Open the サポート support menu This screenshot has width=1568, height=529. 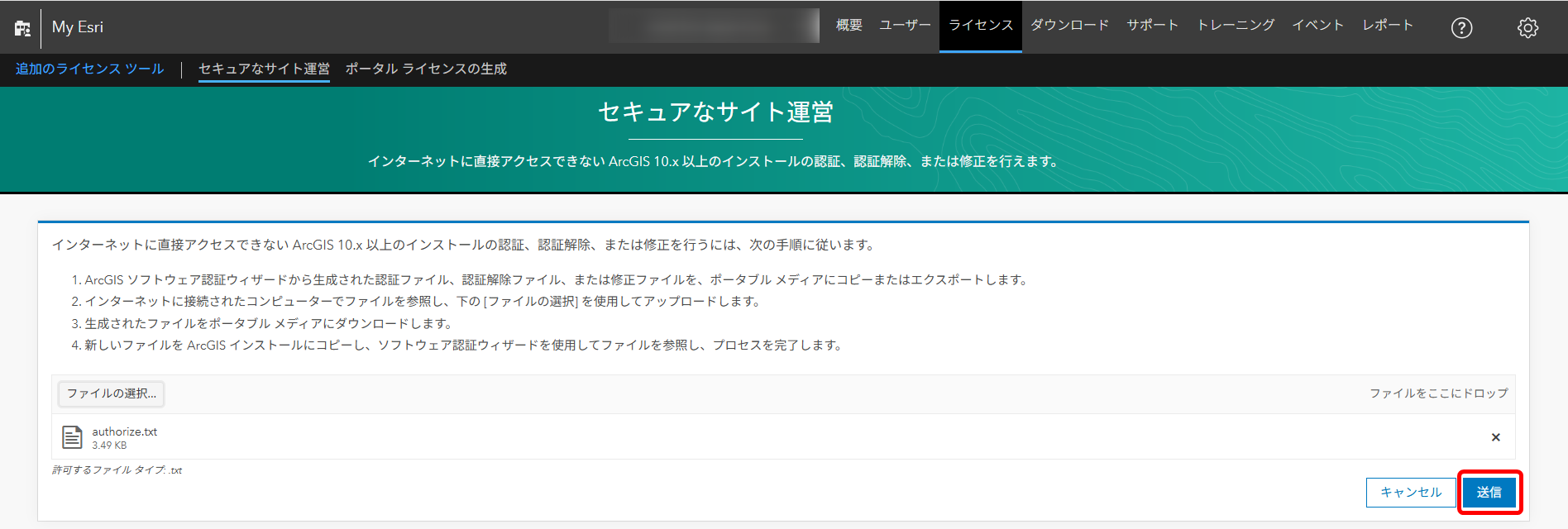pos(1152,26)
